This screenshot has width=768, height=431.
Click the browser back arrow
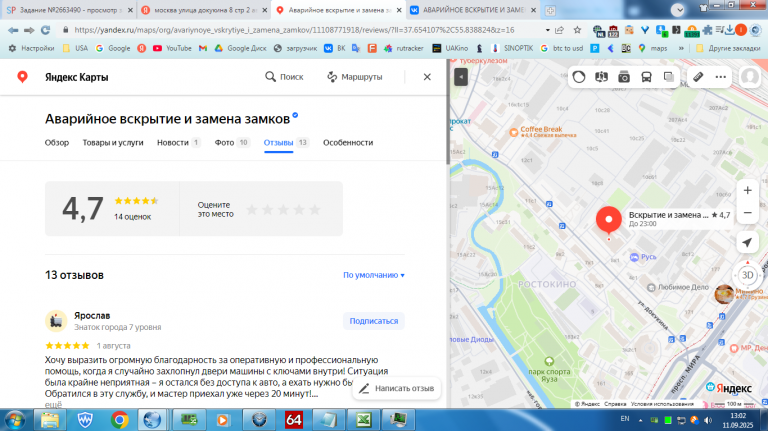click(13, 30)
